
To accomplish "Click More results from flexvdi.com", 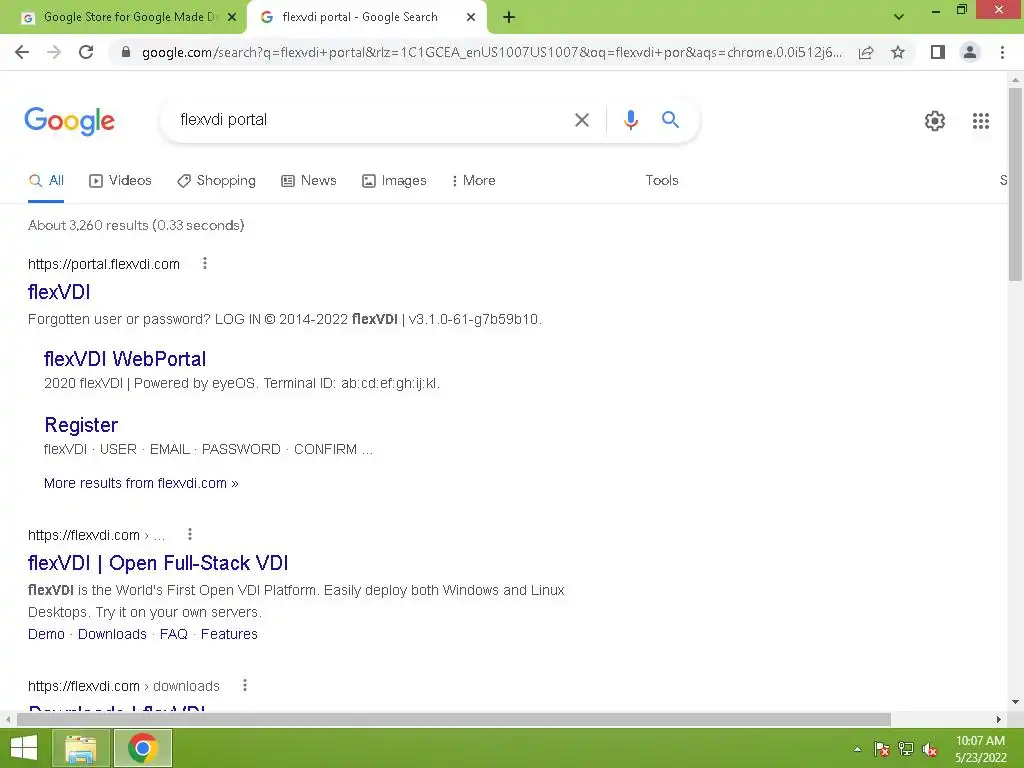I will [141, 483].
